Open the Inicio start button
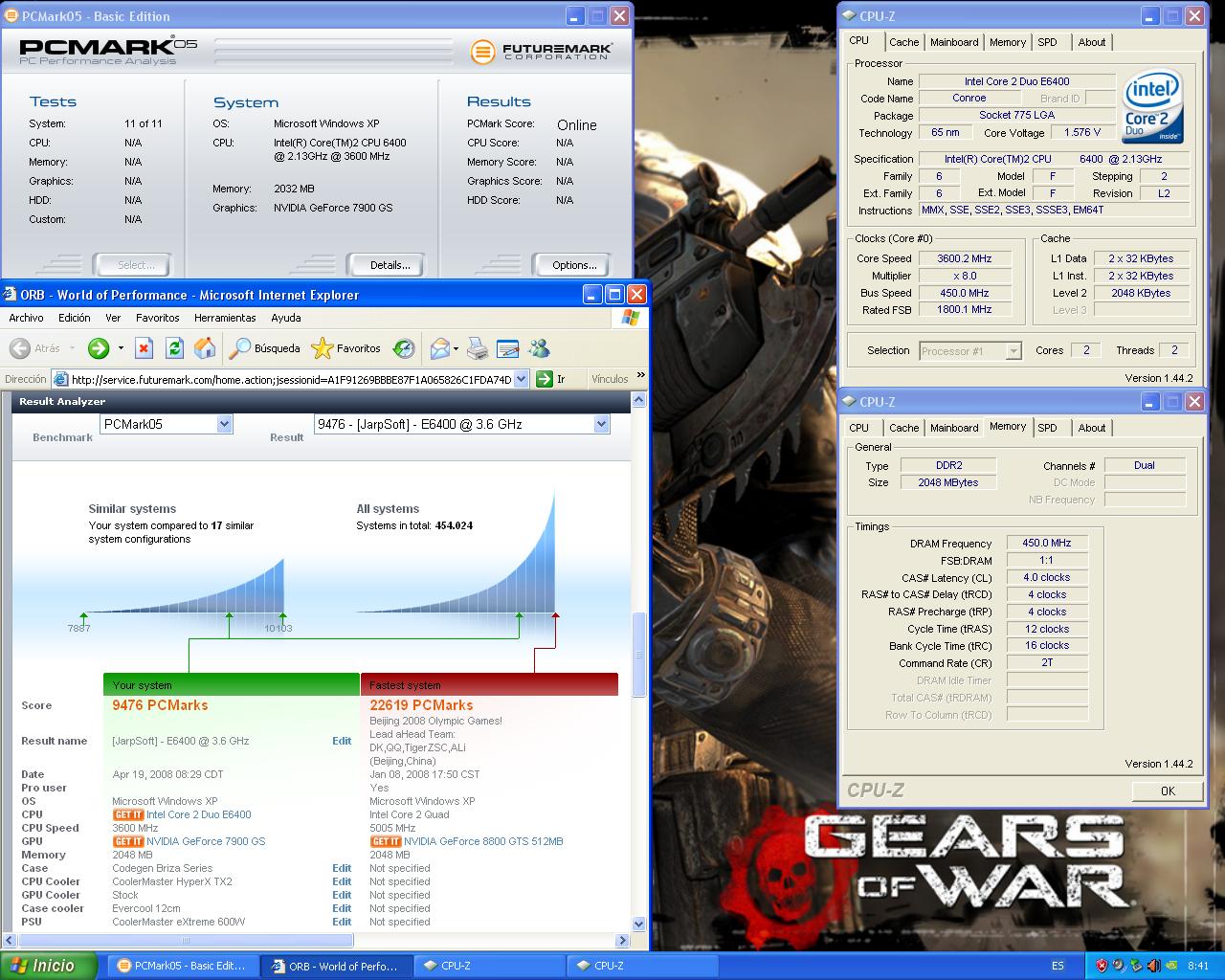This screenshot has width=1225, height=980. click(x=48, y=966)
